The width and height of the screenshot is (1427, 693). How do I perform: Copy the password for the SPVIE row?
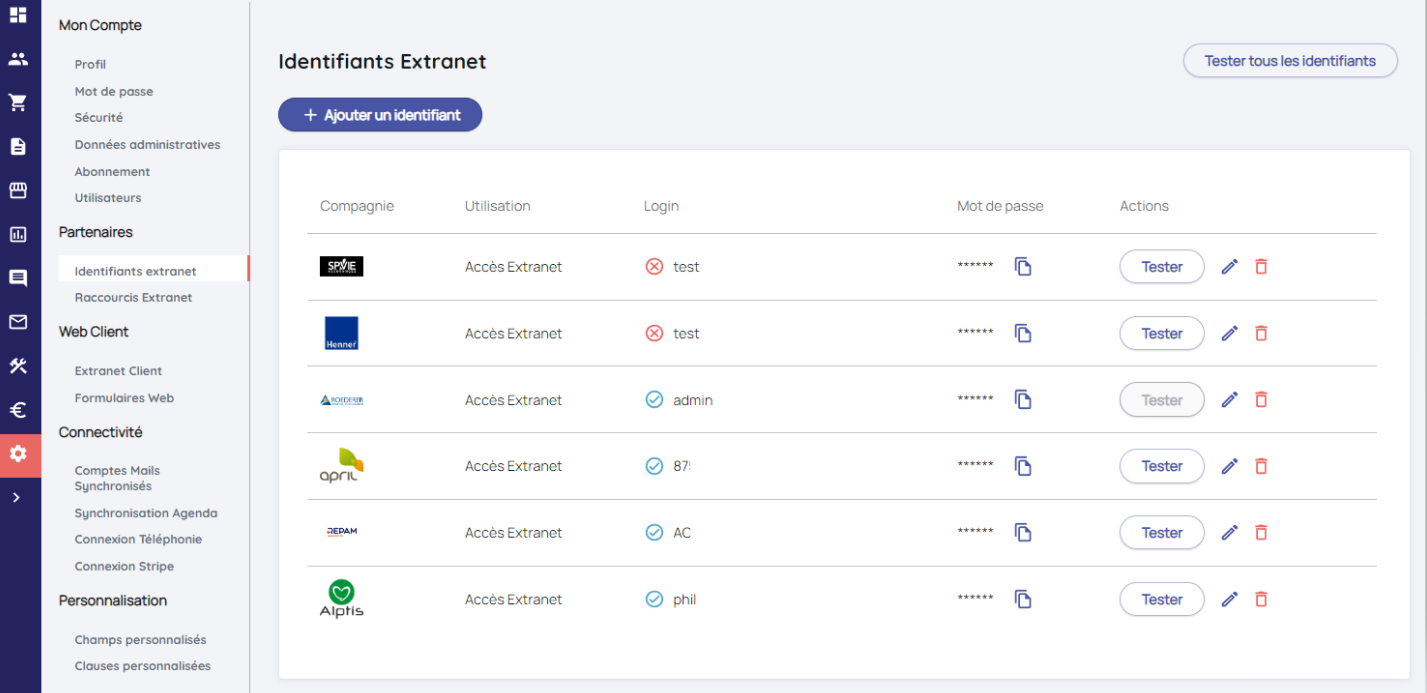1023,267
